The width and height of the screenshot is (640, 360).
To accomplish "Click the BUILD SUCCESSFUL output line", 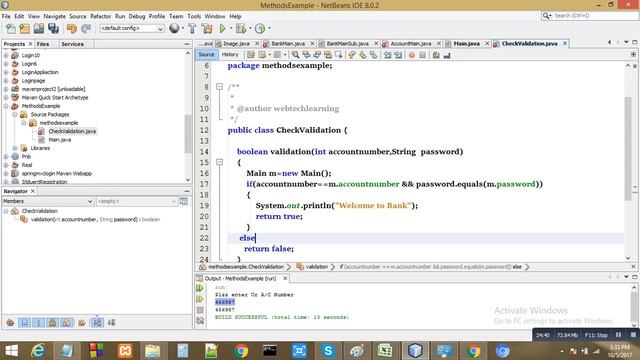I will [x=282, y=317].
